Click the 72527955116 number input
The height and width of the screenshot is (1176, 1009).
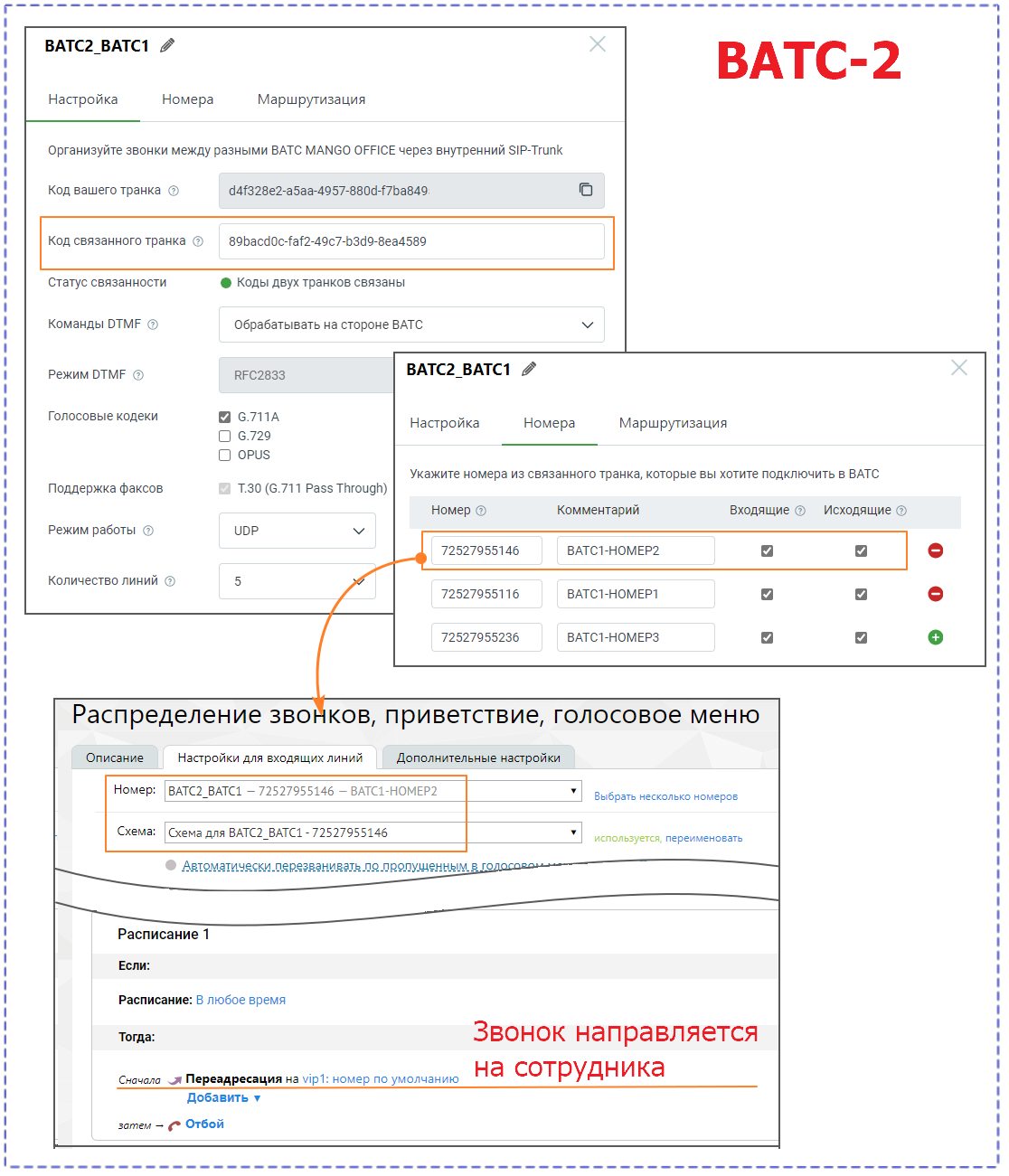coord(486,594)
